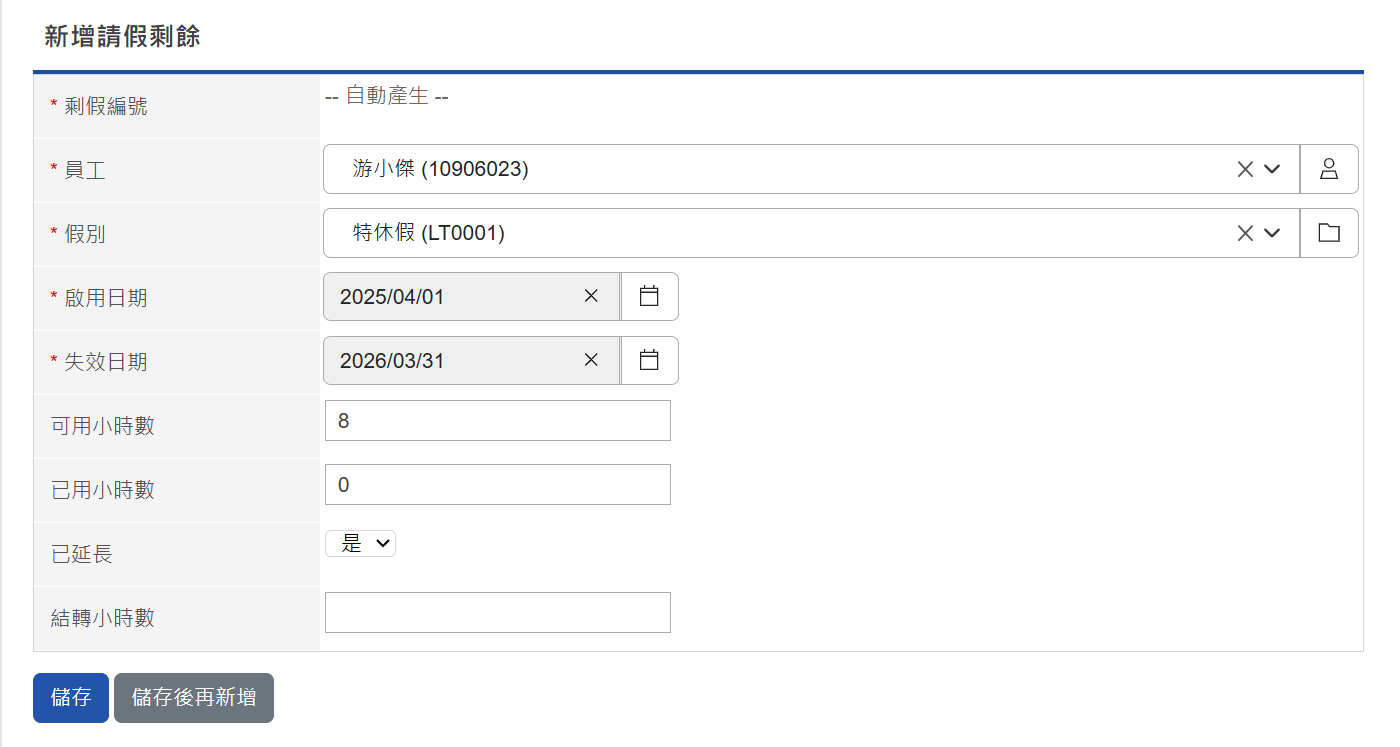Viewport: 1400px width, 747px height.
Task: Clear the 2025/04/01 start date
Action: click(x=591, y=296)
